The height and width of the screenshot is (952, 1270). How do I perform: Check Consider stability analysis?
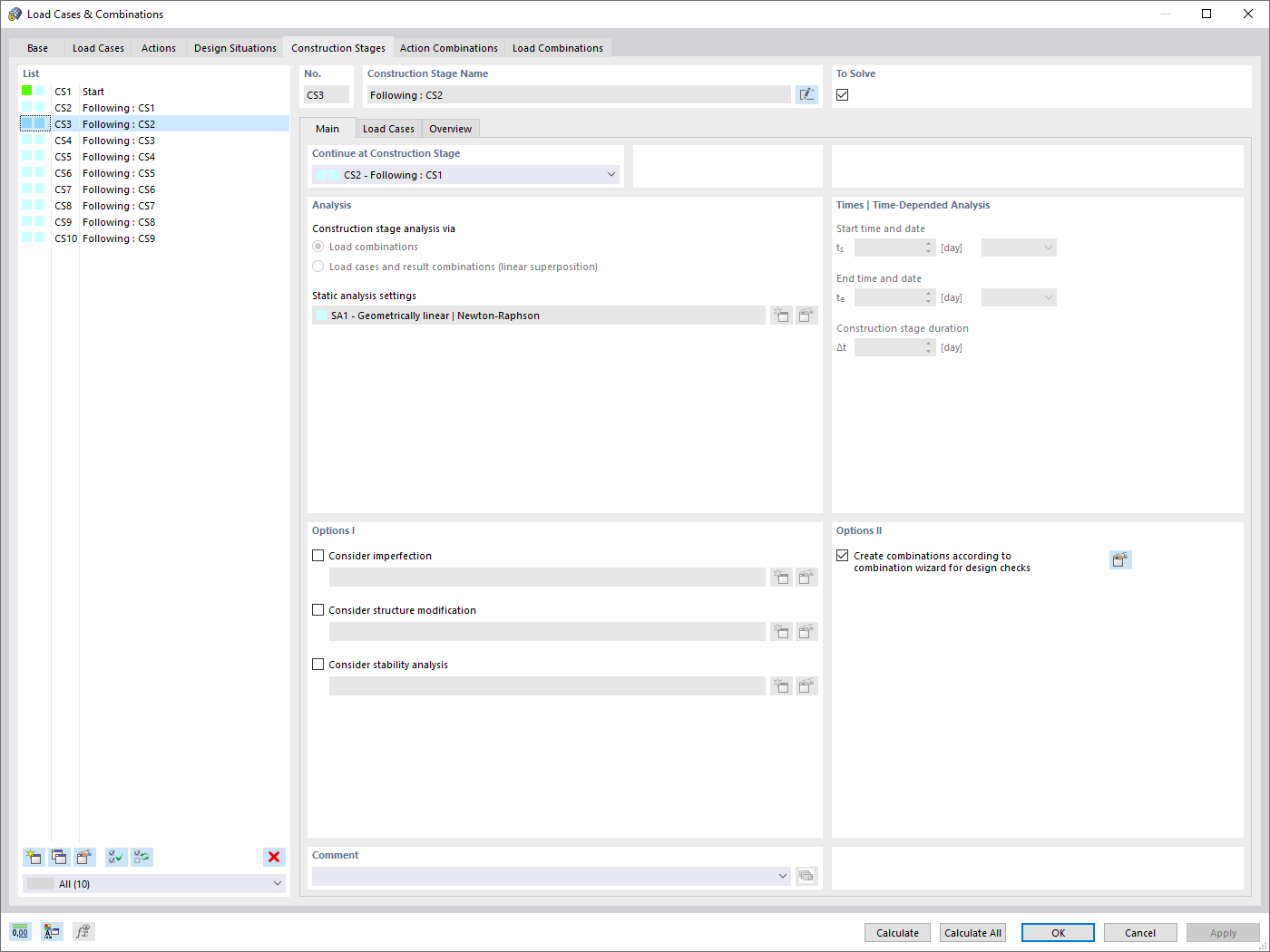pyautogui.click(x=317, y=664)
